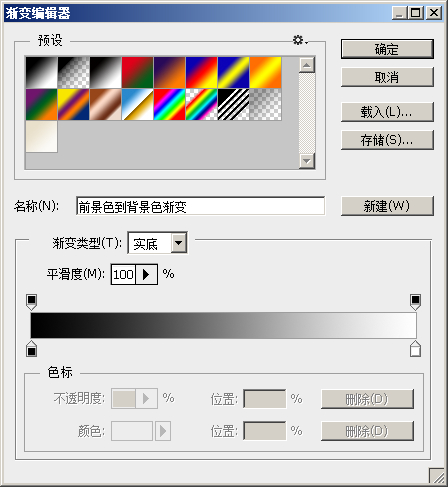The width and height of the screenshot is (448, 487).
Task: Click the 确定 button
Action: coord(387,49)
